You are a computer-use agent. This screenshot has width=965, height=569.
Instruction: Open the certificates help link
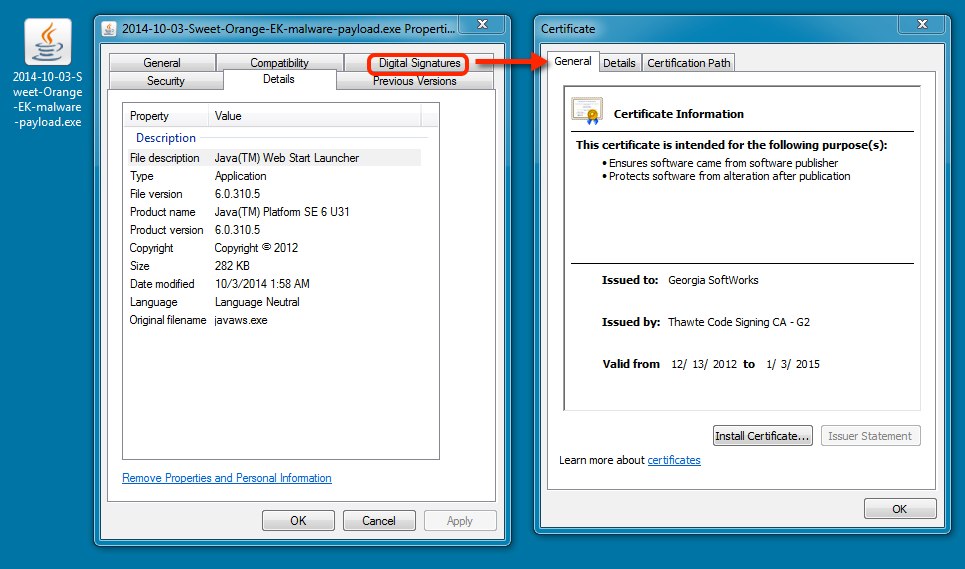(x=674, y=460)
